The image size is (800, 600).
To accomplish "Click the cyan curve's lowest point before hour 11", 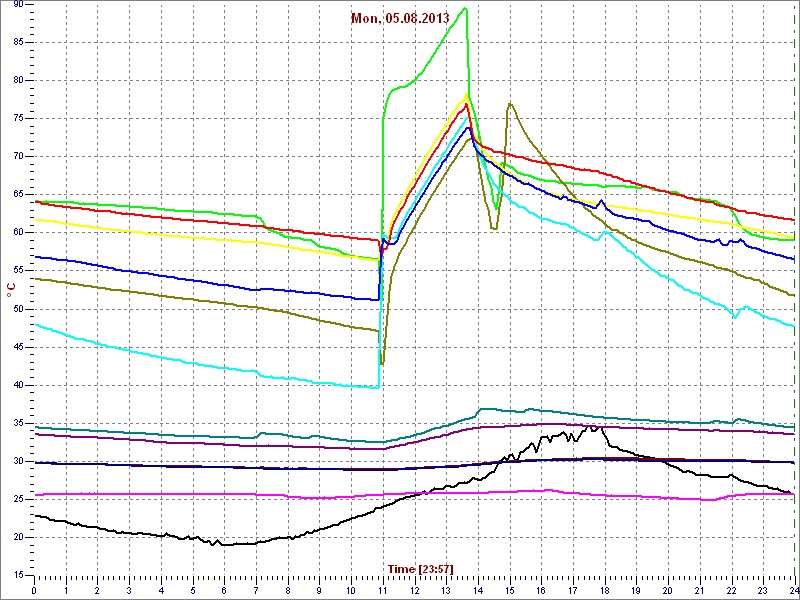I will click(x=377, y=388).
